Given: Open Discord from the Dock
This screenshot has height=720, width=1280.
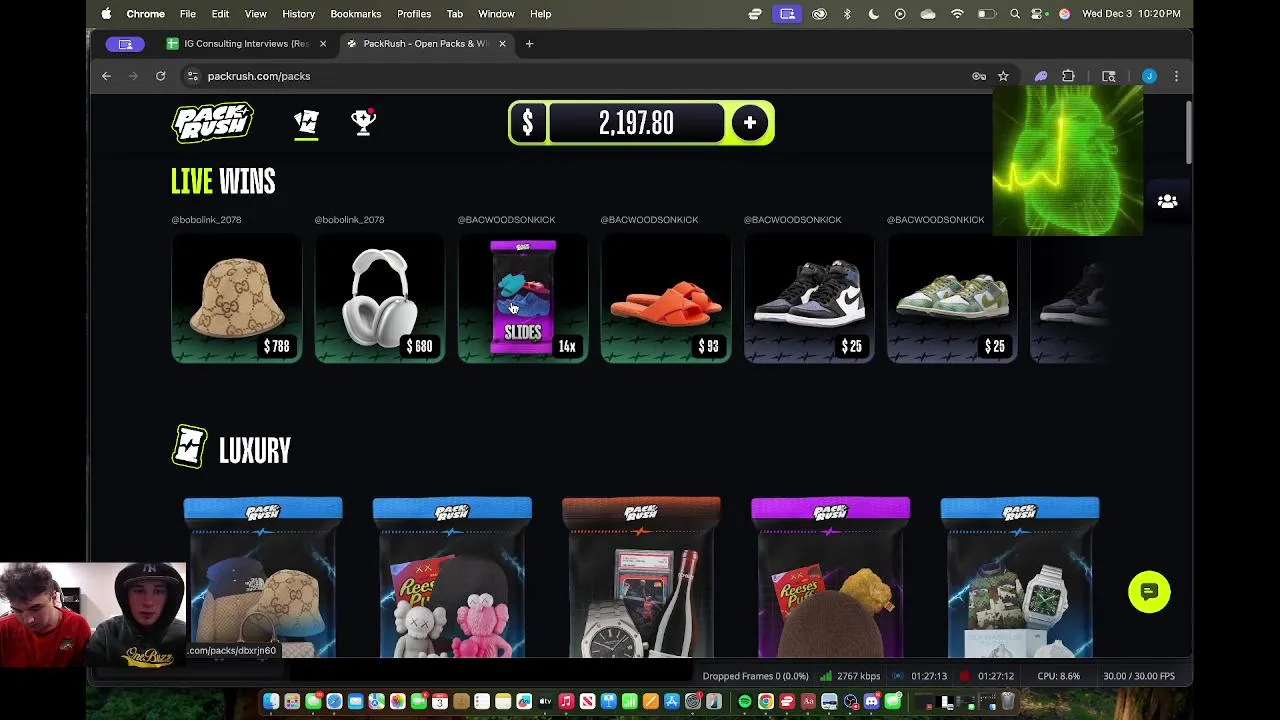Looking at the screenshot, I should pos(872,702).
